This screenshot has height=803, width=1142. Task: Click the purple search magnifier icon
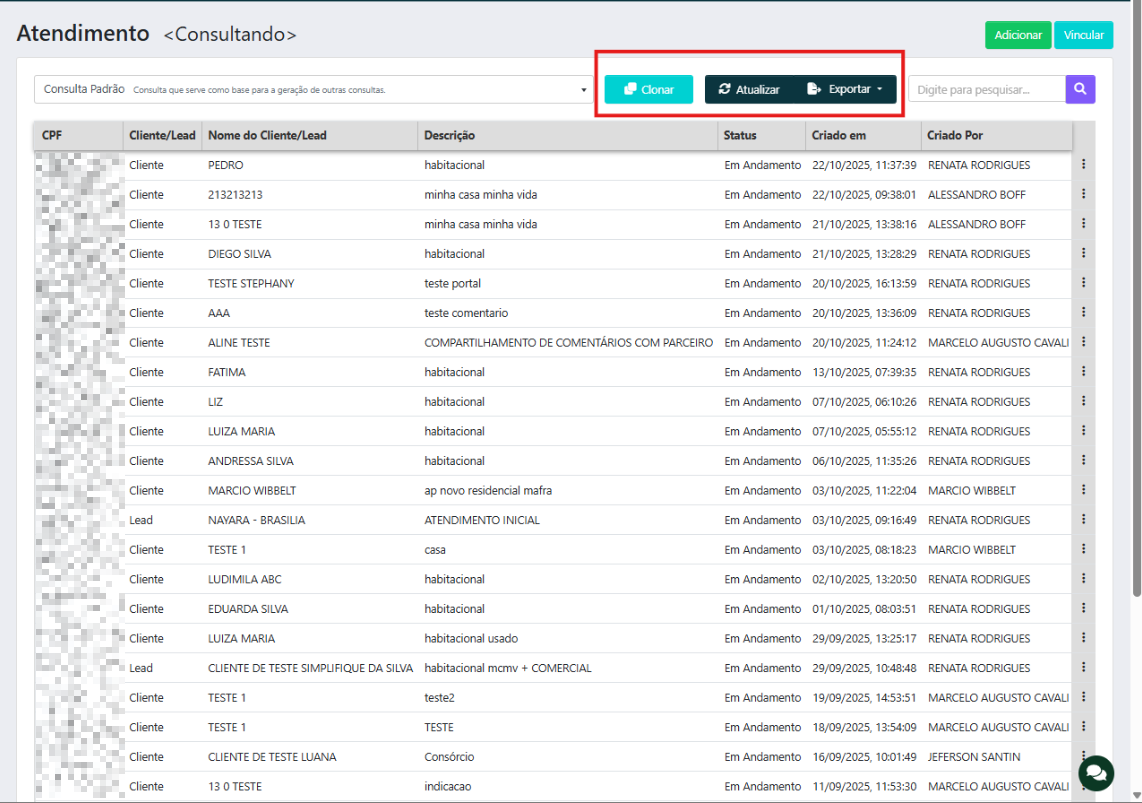(x=1080, y=89)
